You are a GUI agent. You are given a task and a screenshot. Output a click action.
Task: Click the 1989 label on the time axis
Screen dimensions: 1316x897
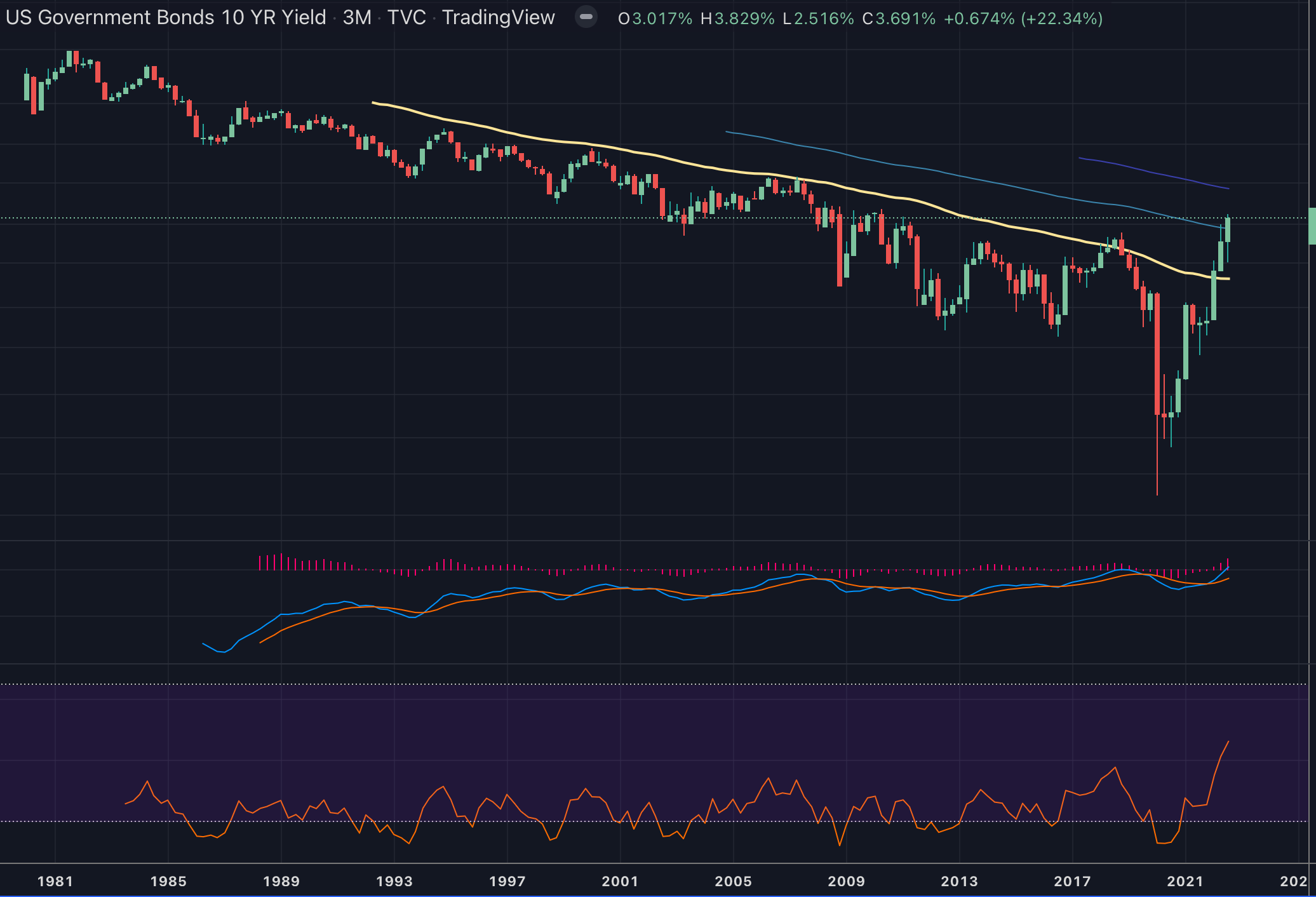tap(281, 881)
